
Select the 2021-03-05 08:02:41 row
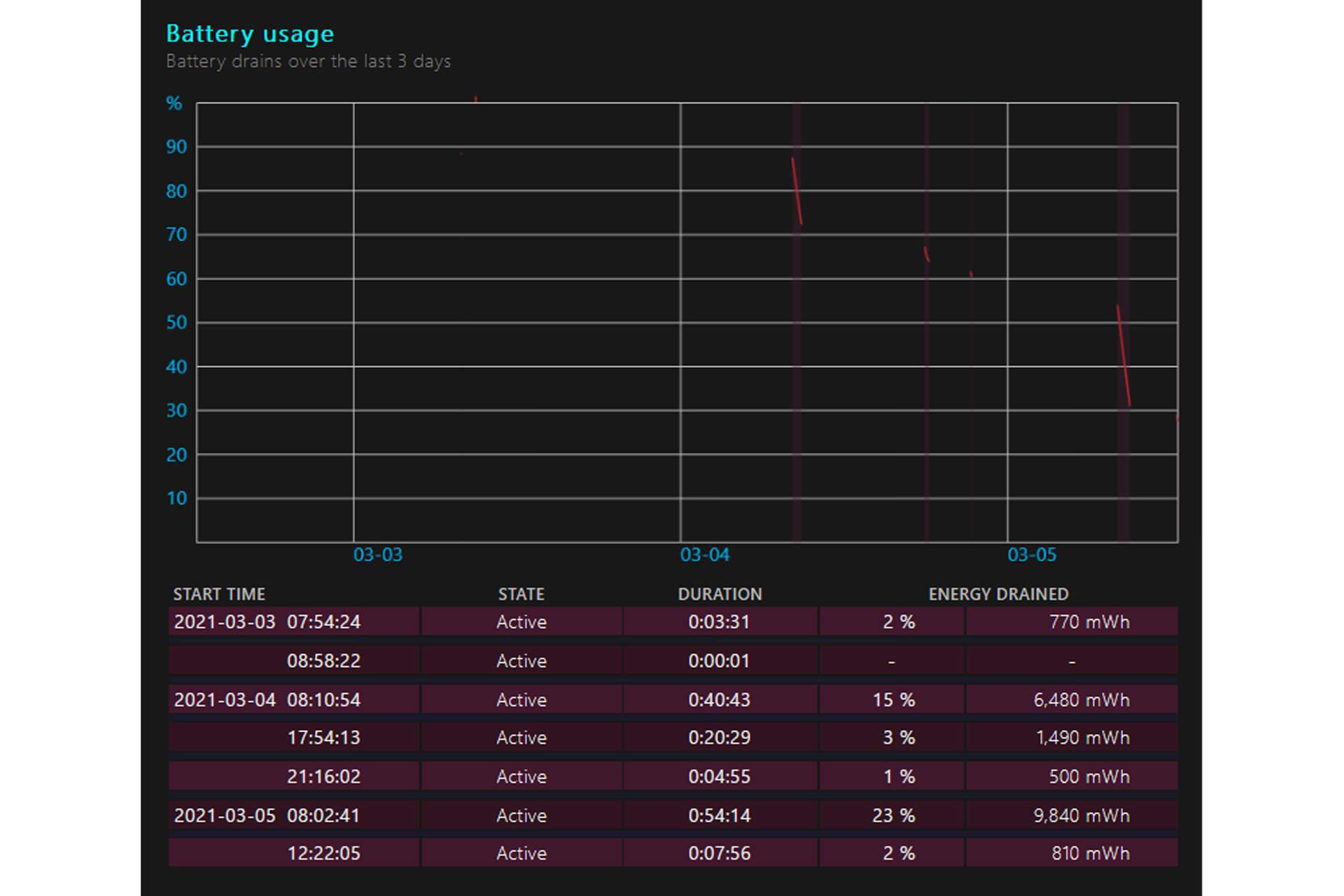coord(673,815)
